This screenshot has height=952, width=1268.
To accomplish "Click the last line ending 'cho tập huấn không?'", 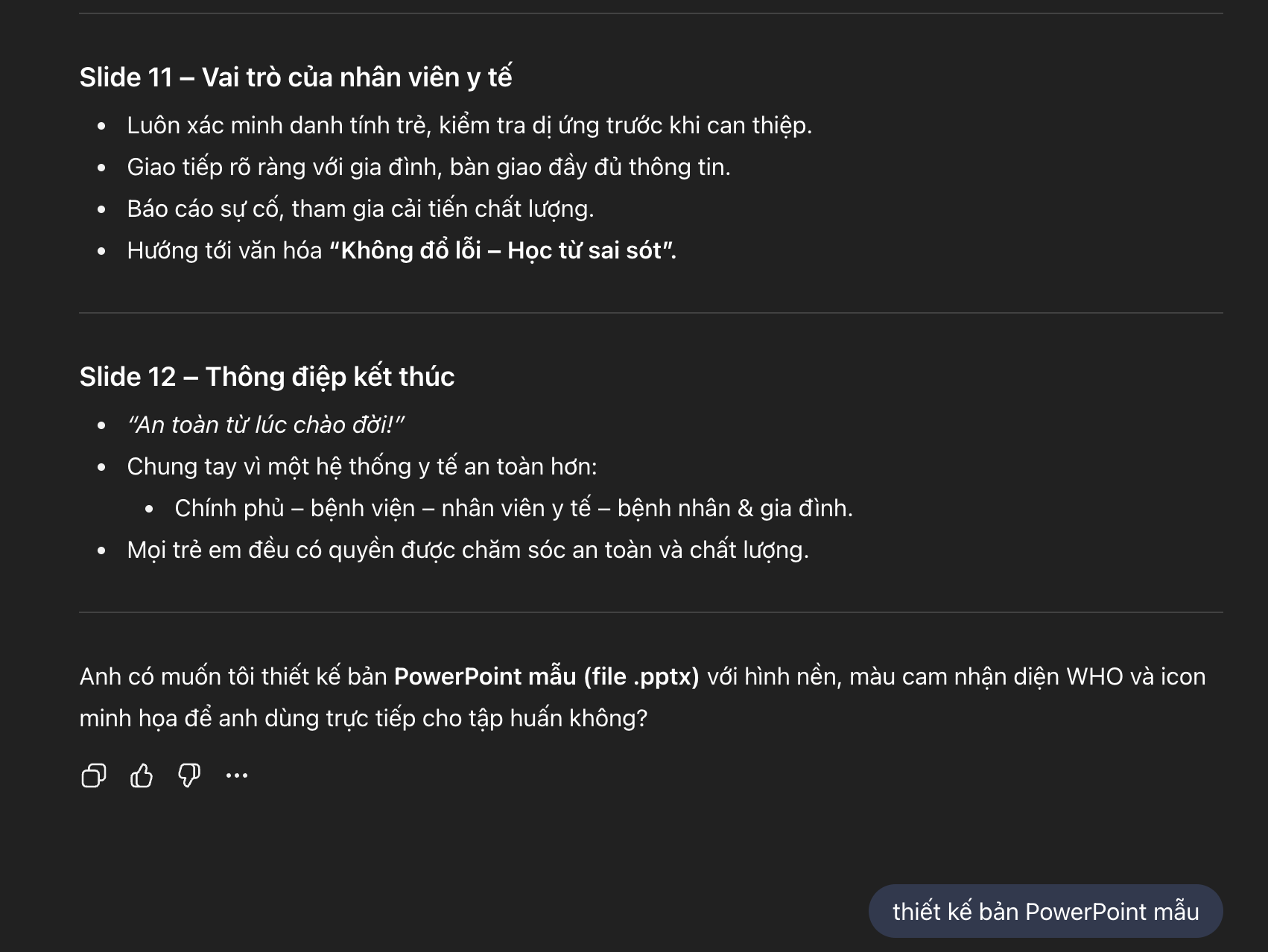I will [364, 718].
